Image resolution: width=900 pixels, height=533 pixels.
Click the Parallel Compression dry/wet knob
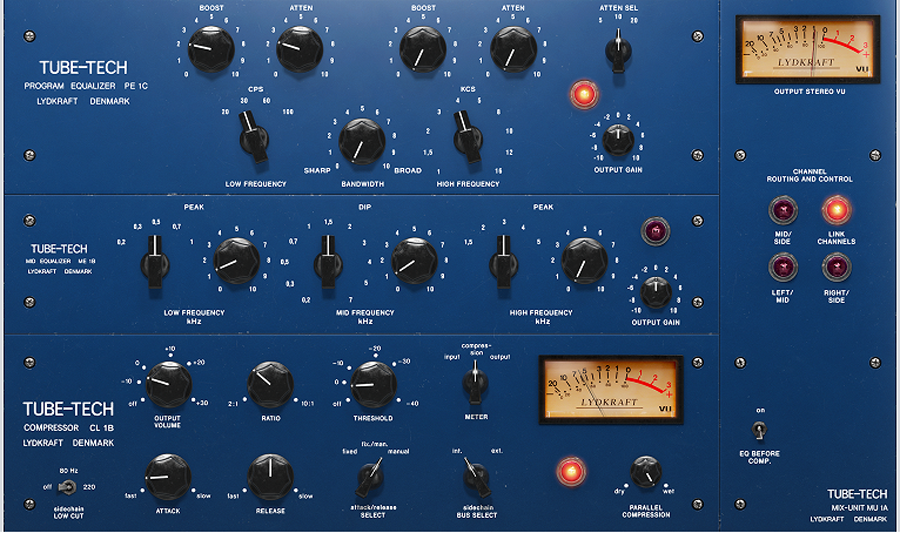pyautogui.click(x=646, y=472)
